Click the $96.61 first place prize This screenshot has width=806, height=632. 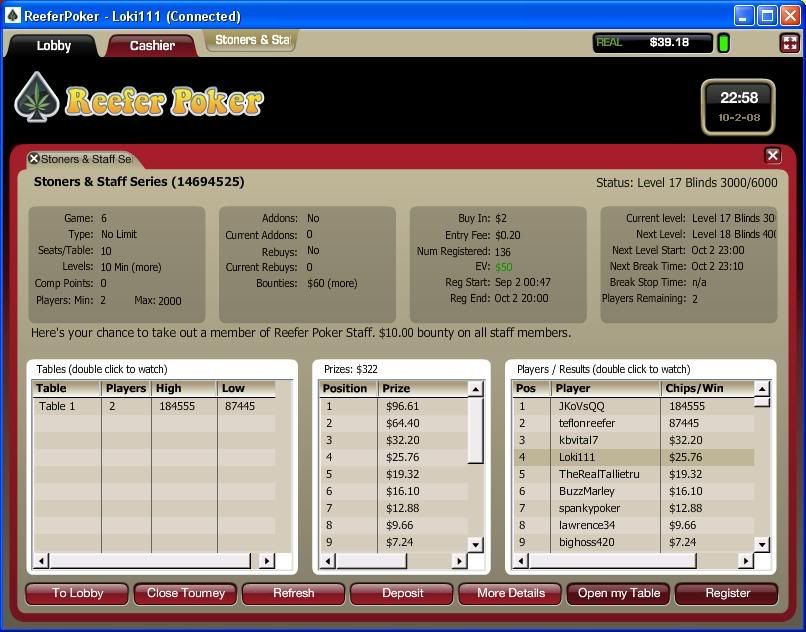pos(402,406)
